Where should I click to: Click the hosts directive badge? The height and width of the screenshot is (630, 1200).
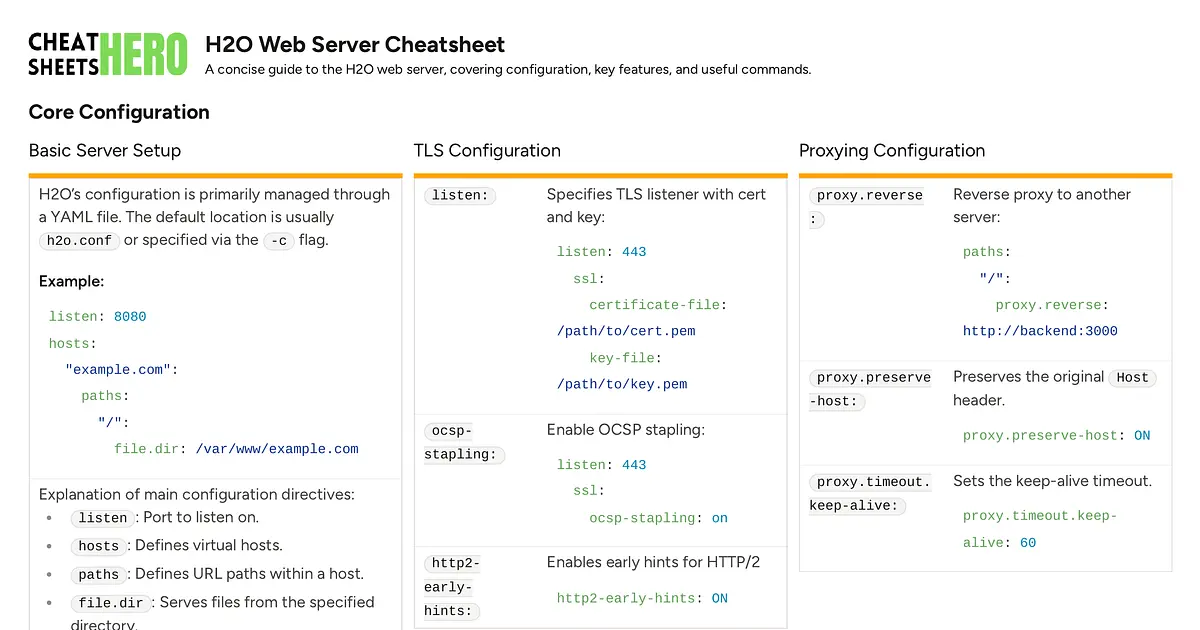point(98,546)
